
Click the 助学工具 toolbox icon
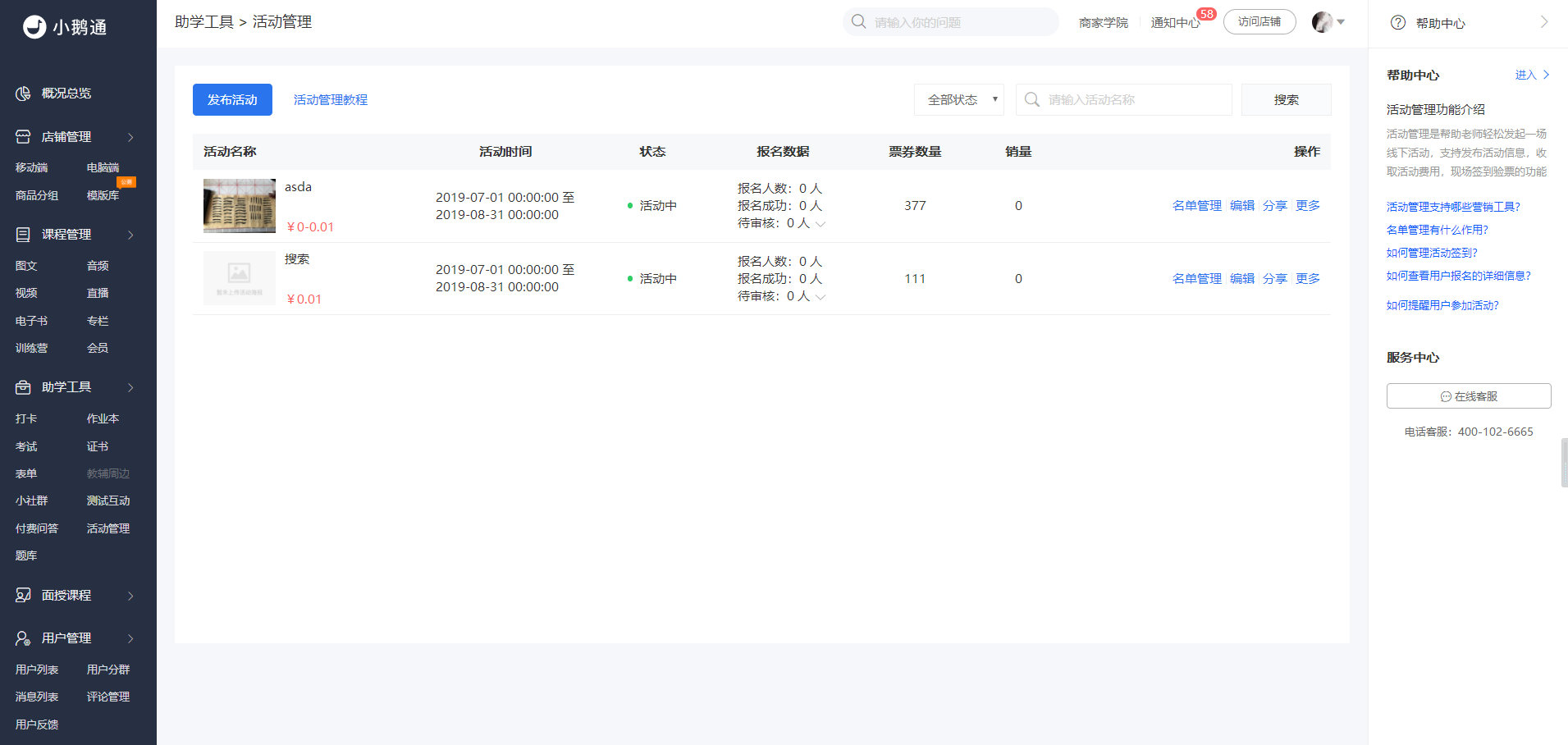pos(23,387)
